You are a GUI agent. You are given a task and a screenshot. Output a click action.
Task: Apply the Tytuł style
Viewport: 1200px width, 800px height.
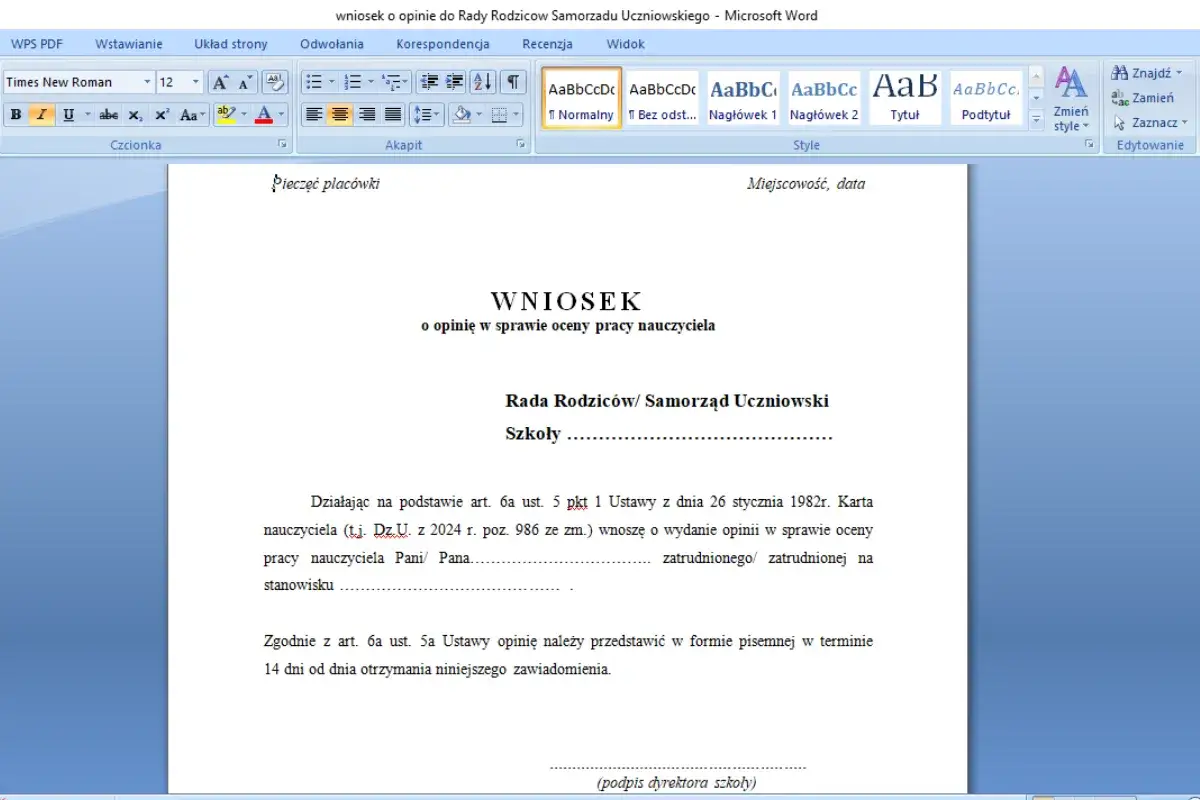point(905,98)
